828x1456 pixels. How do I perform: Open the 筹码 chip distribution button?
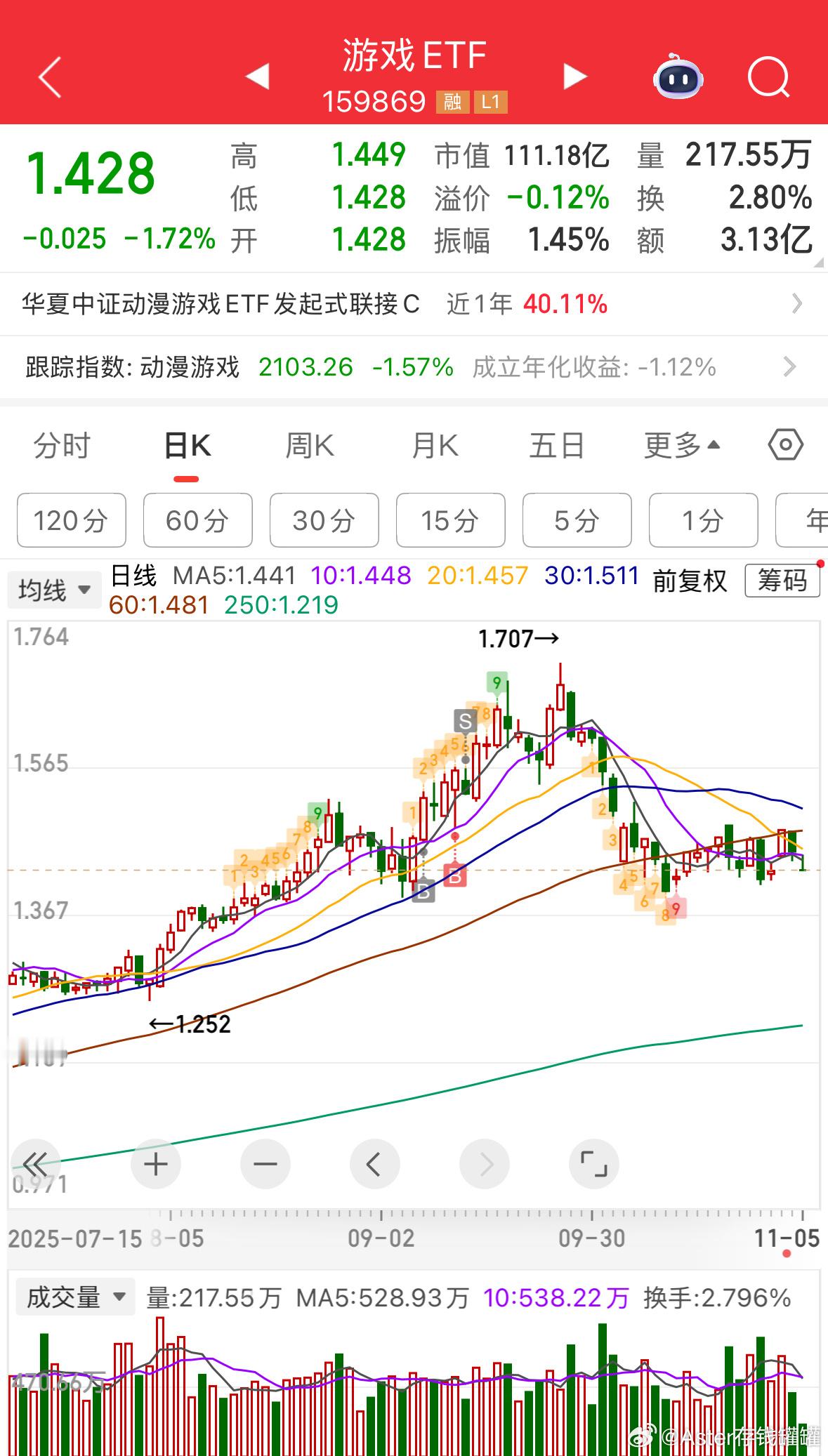(782, 581)
